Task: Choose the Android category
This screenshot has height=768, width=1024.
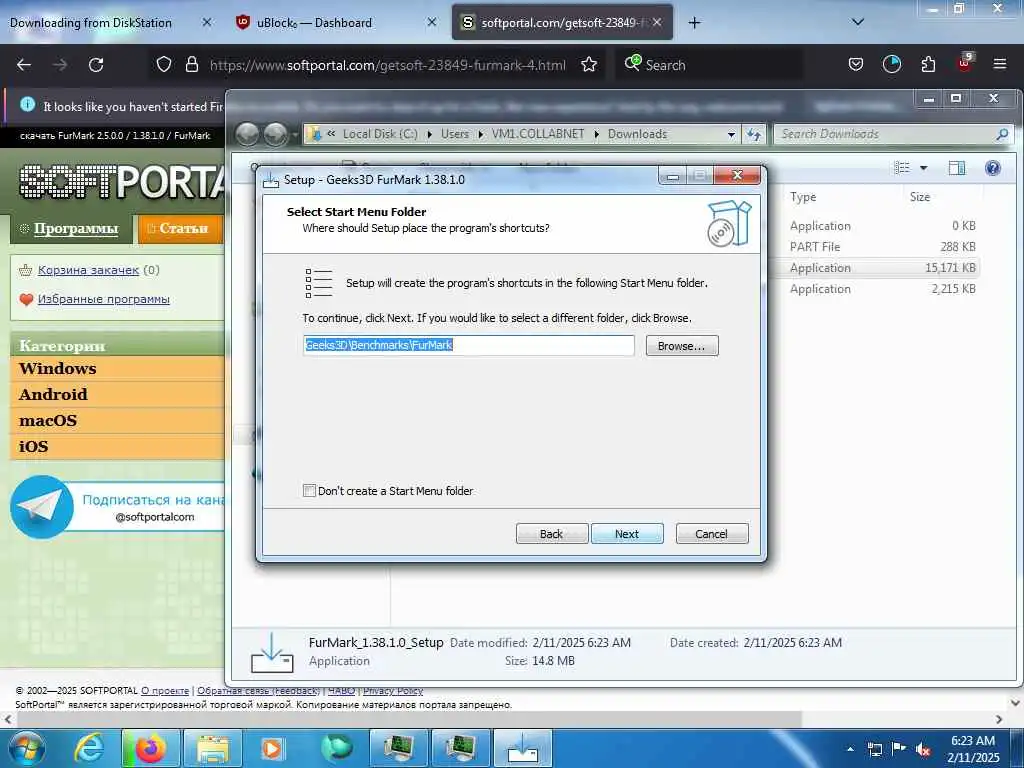Action: (53, 394)
